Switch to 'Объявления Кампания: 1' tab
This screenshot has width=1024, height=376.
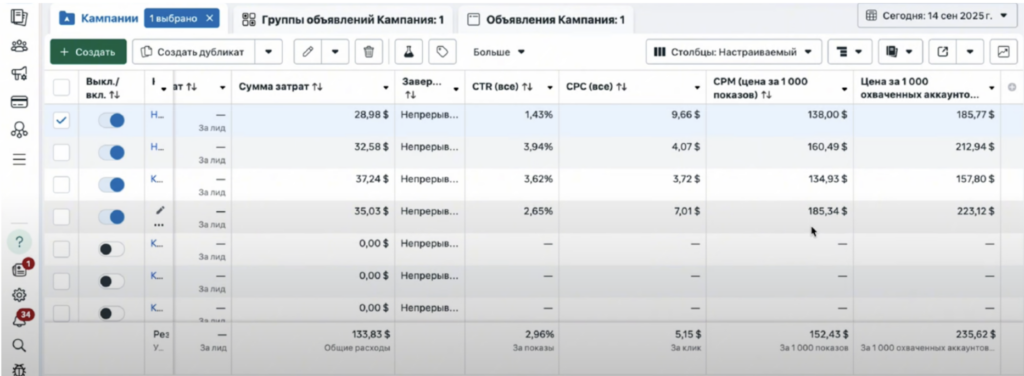pyautogui.click(x=546, y=20)
